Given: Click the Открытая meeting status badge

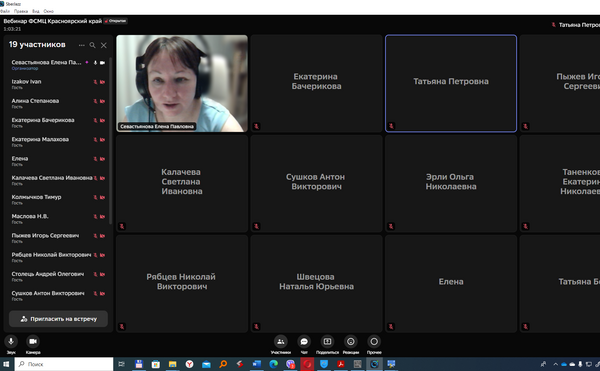Looking at the screenshot, I should [x=116, y=21].
